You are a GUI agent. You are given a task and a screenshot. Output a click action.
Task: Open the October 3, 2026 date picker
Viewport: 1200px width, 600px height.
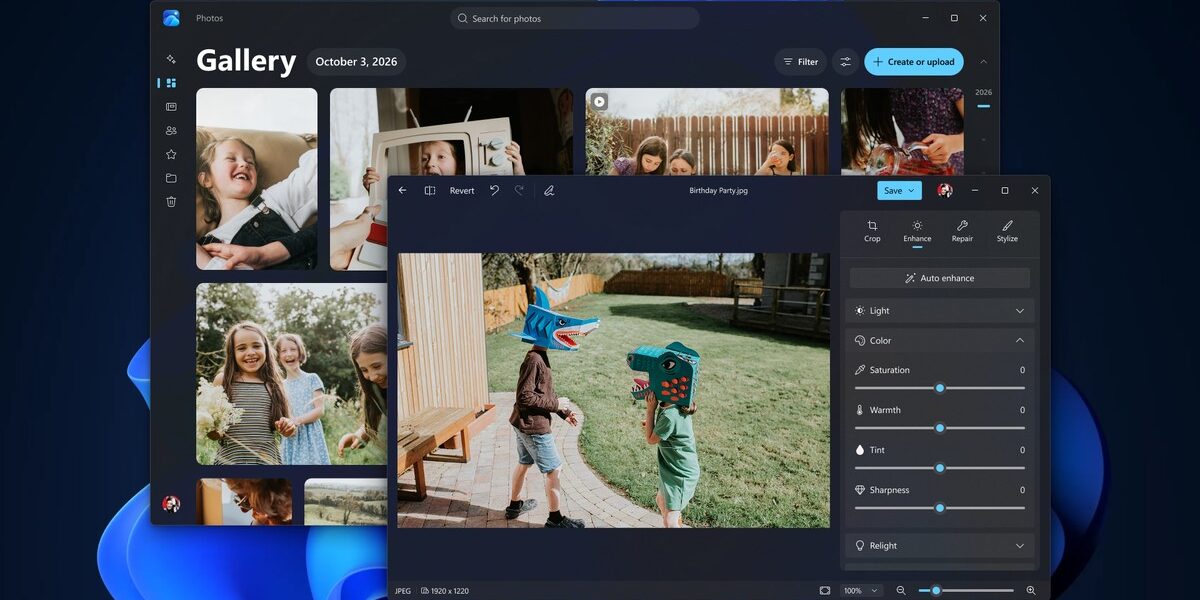(356, 62)
